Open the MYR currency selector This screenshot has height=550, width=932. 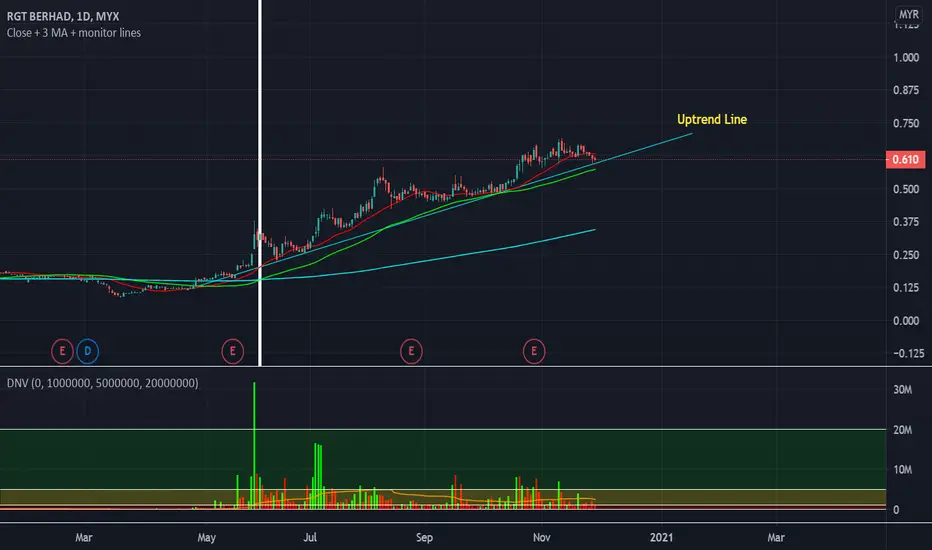908,14
